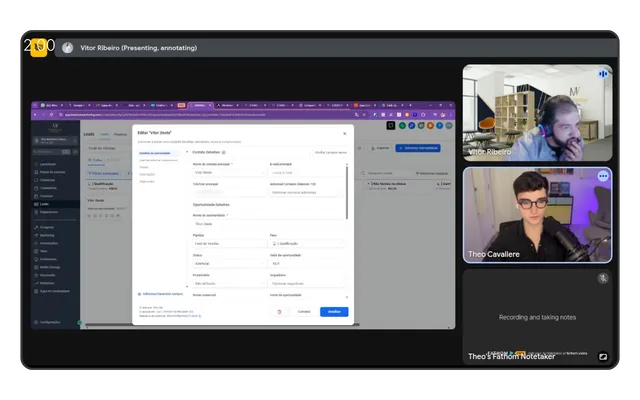The height and width of the screenshot is (400, 640).
Task: Click the Nome da oportunidade field
Action: coord(268,224)
